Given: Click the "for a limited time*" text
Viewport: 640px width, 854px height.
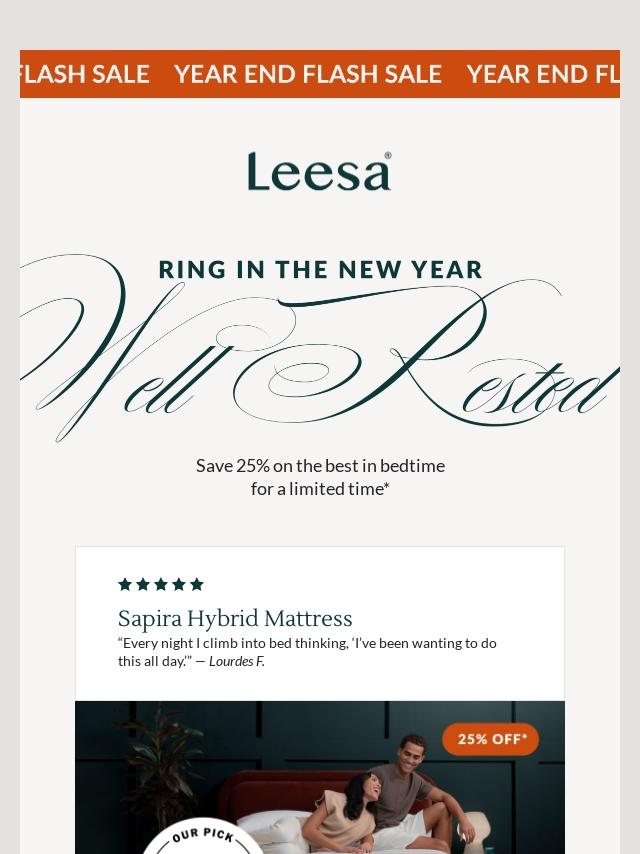Looking at the screenshot, I should (x=320, y=489).
